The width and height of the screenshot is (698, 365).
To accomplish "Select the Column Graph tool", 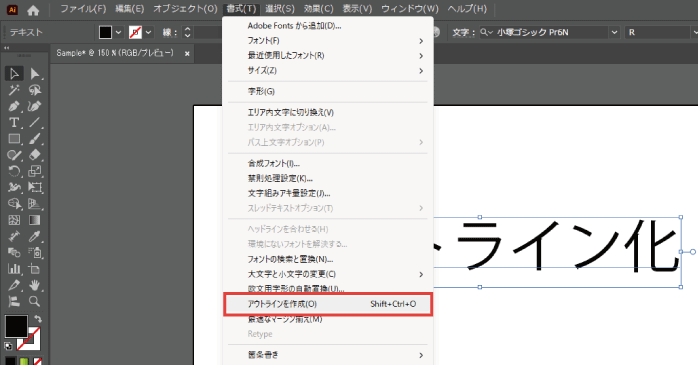I will (14, 269).
